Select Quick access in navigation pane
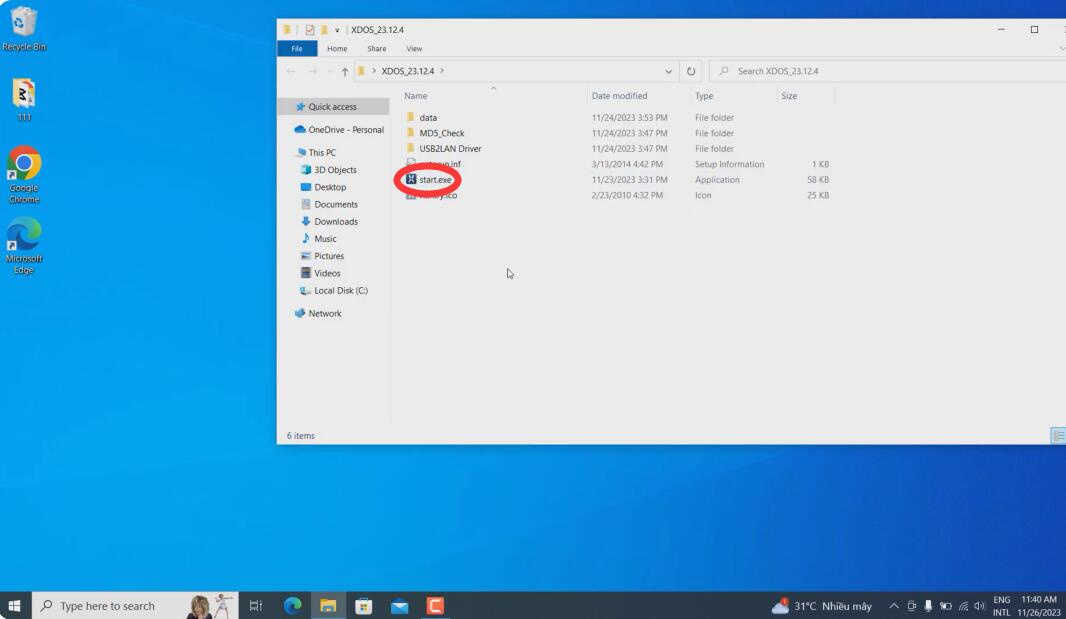1066x619 pixels. click(333, 107)
